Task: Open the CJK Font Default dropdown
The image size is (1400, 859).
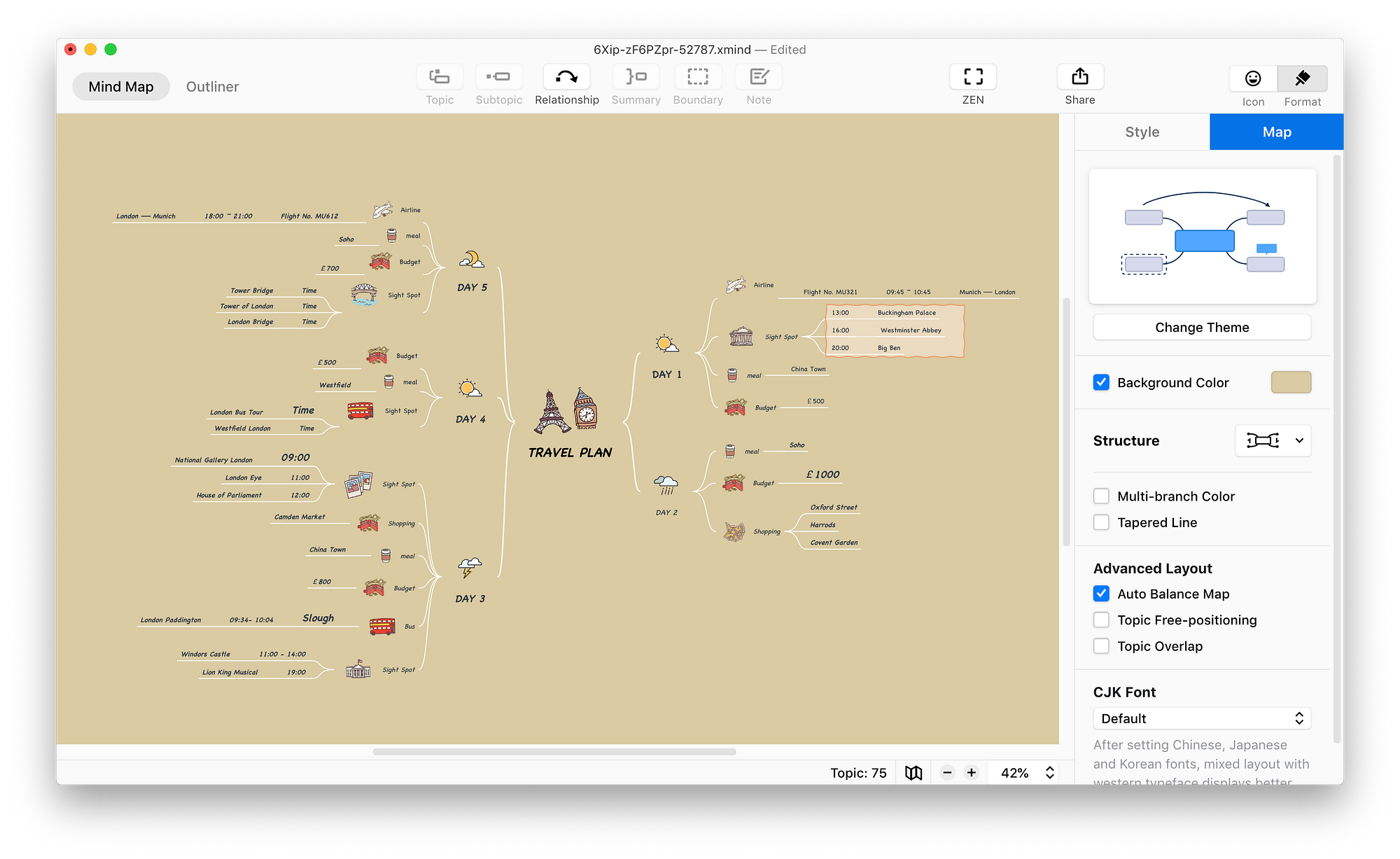Action: click(1201, 718)
